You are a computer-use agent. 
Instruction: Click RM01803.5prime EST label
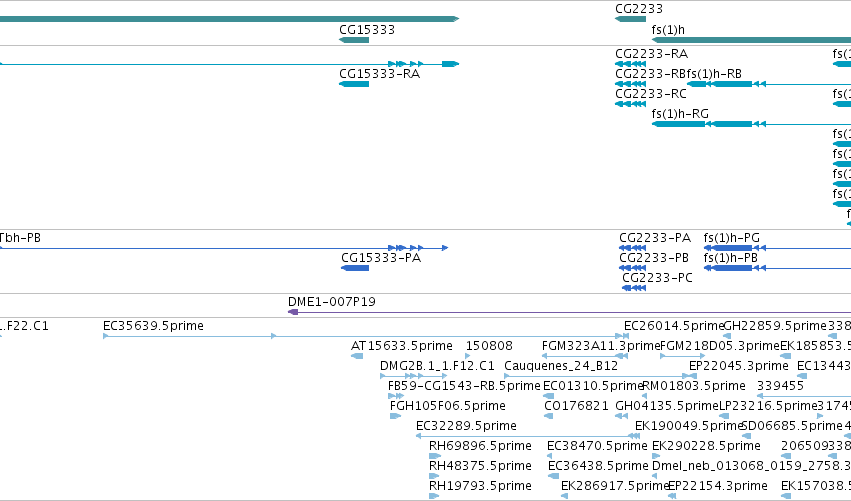(x=694, y=386)
